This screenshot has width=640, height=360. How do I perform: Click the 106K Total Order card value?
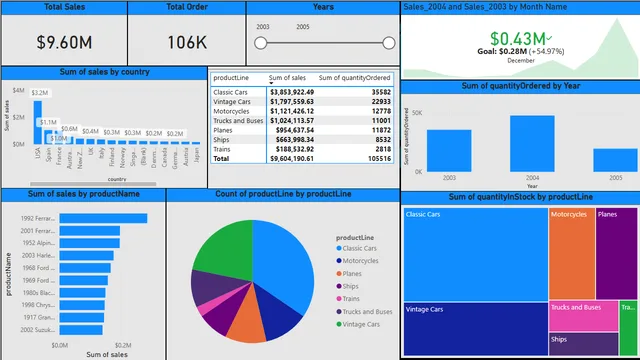coord(187,42)
